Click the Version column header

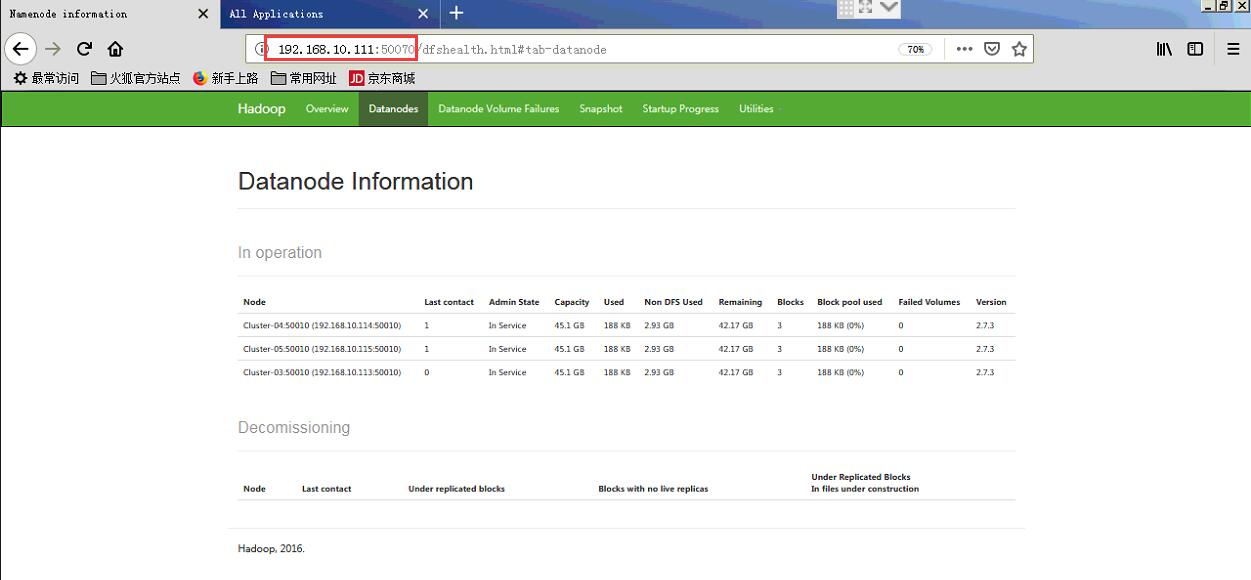click(x=991, y=302)
